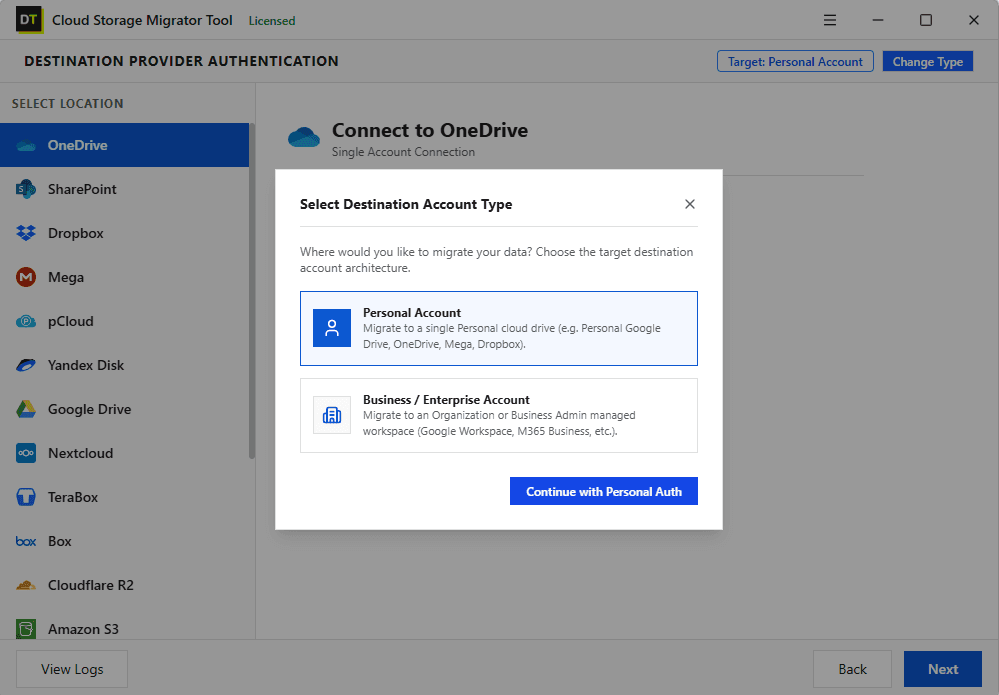Viewport: 999px width, 695px height.
Task: Select OneDrive location label
Action: click(78, 145)
